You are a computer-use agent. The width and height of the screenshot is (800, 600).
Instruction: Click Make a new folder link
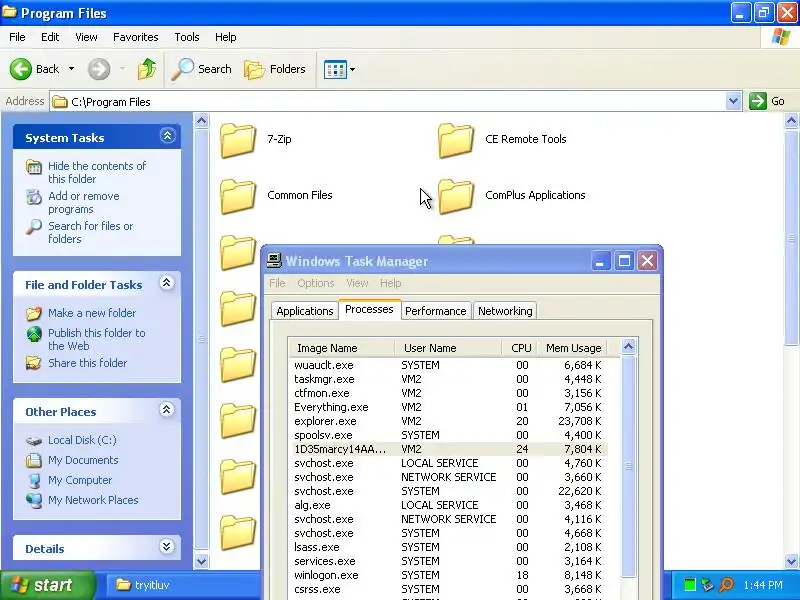(x=92, y=313)
